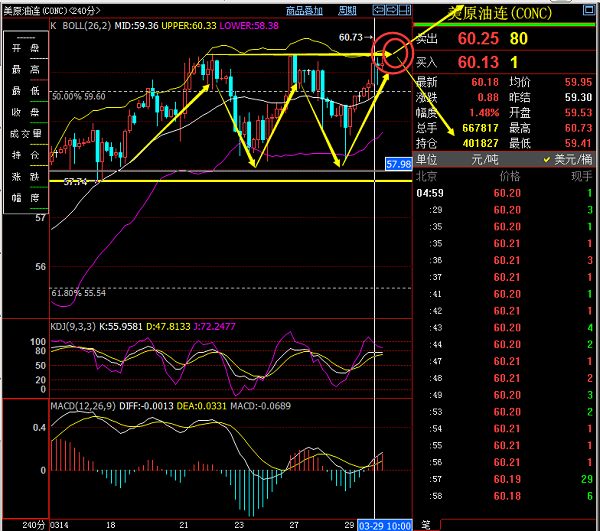Click the 57.74 low price annotation
The image size is (600, 531).
pos(75,182)
